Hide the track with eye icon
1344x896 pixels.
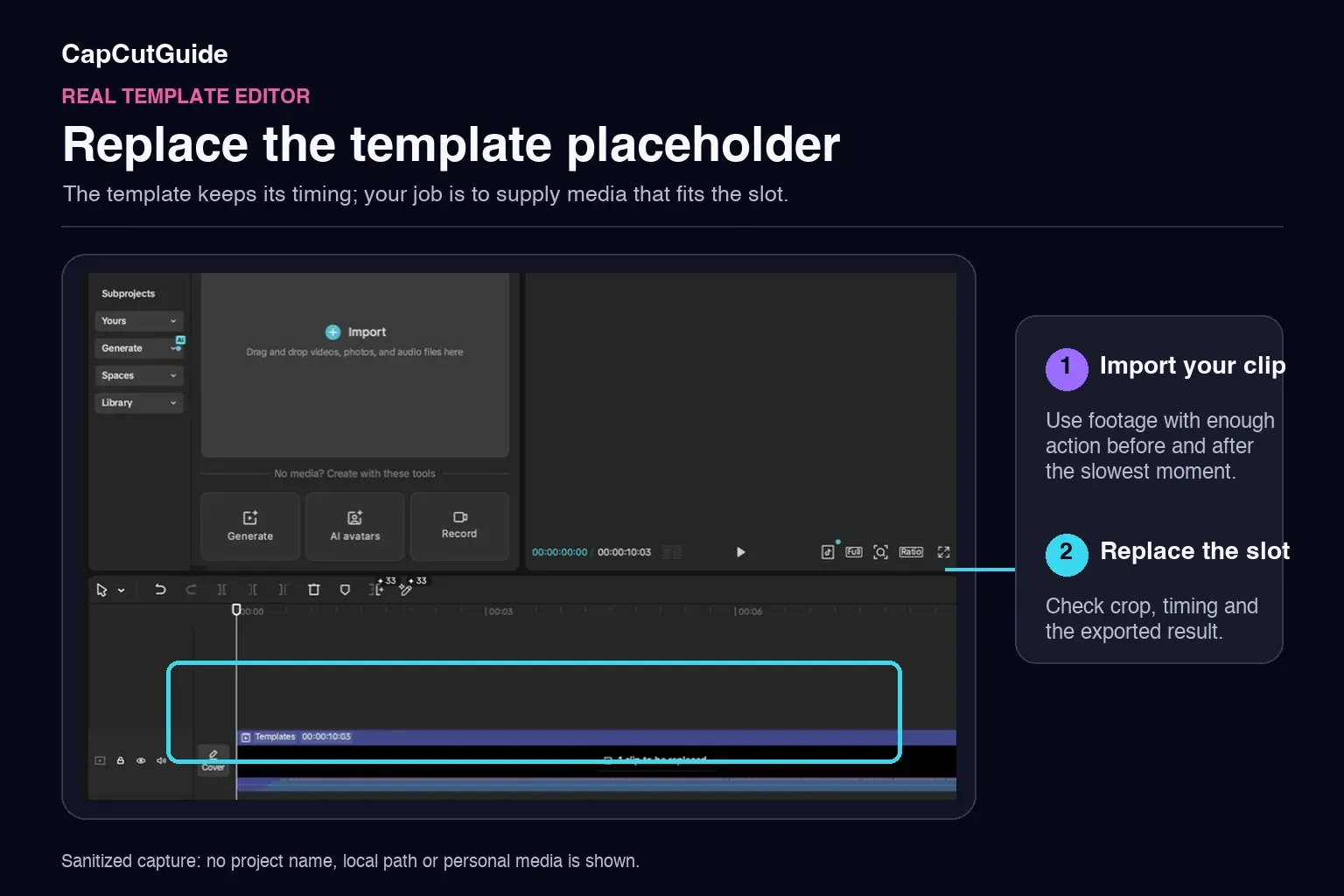[141, 760]
